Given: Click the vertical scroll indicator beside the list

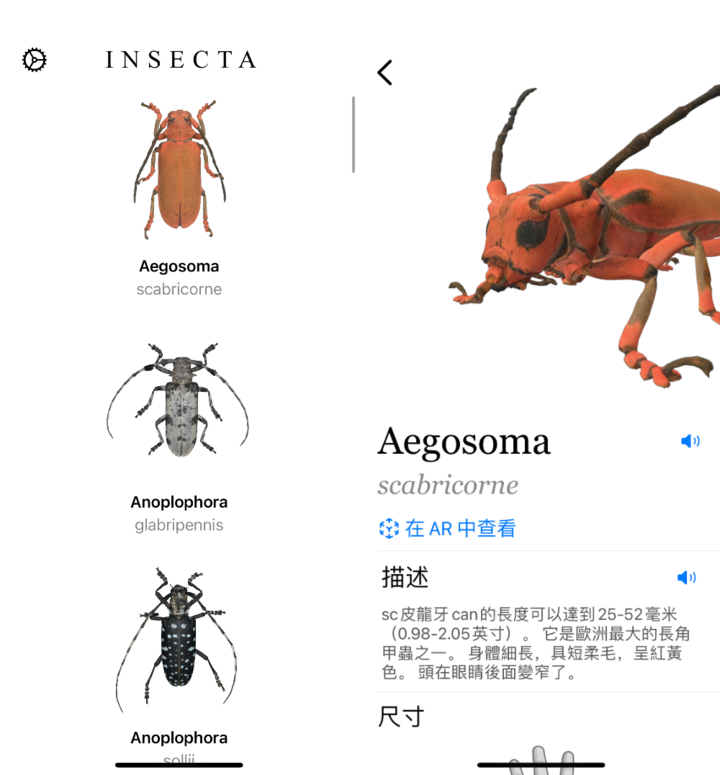Looking at the screenshot, I should click(353, 134).
